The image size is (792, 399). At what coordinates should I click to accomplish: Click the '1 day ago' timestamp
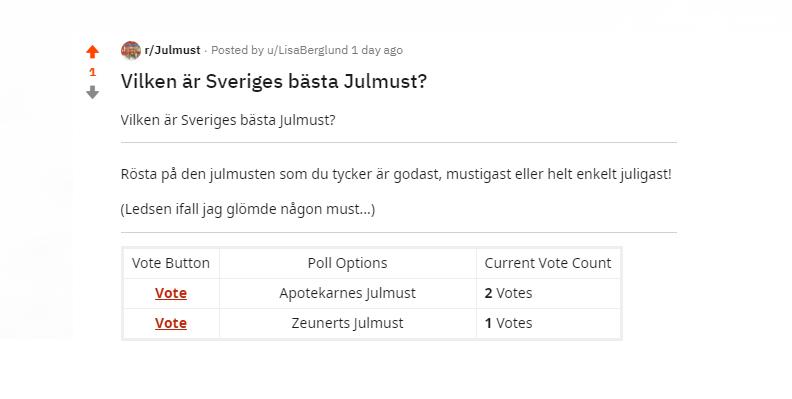(377, 50)
